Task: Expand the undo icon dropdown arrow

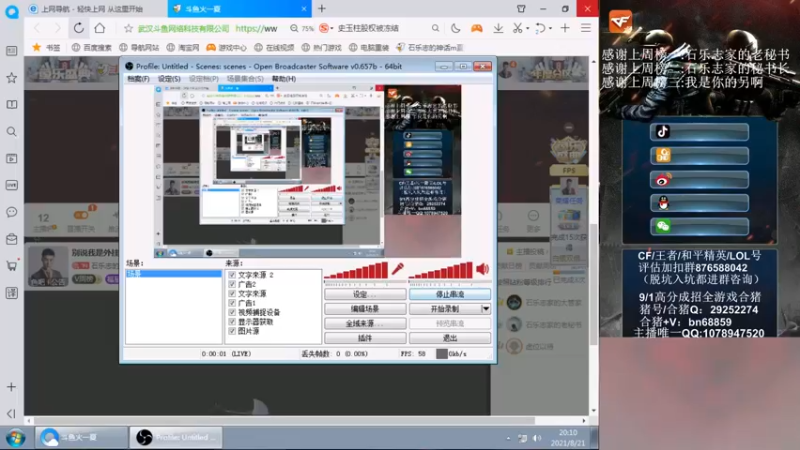Action: tap(551, 29)
